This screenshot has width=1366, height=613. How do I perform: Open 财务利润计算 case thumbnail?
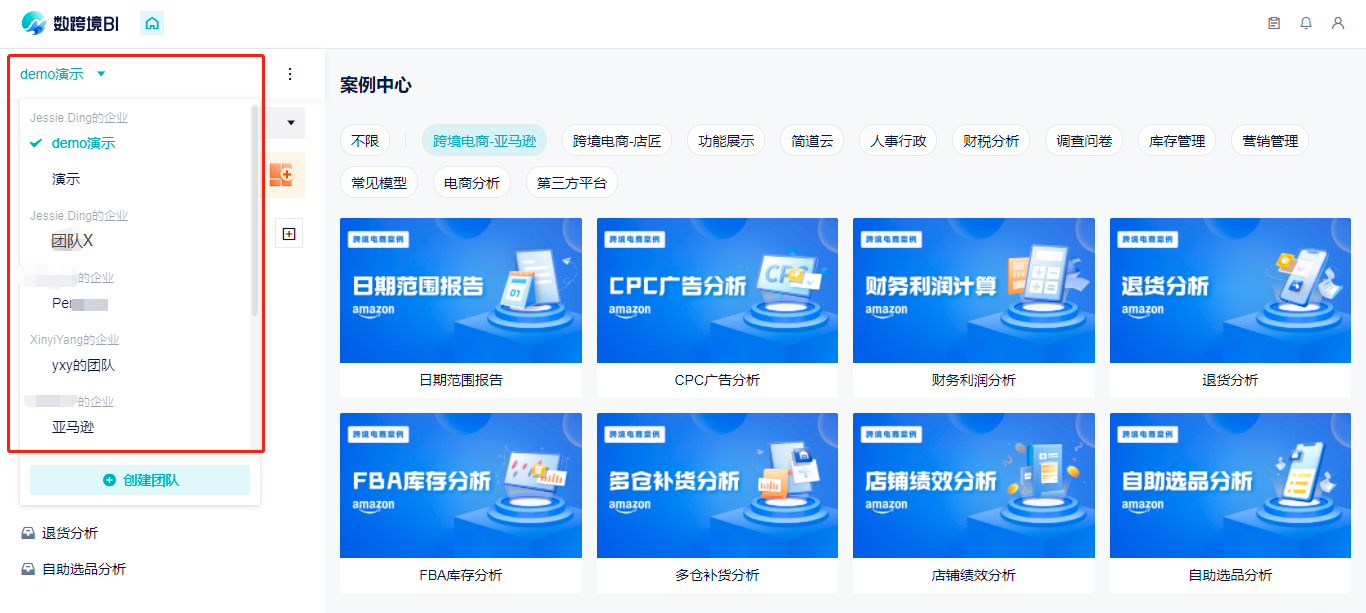(x=974, y=290)
